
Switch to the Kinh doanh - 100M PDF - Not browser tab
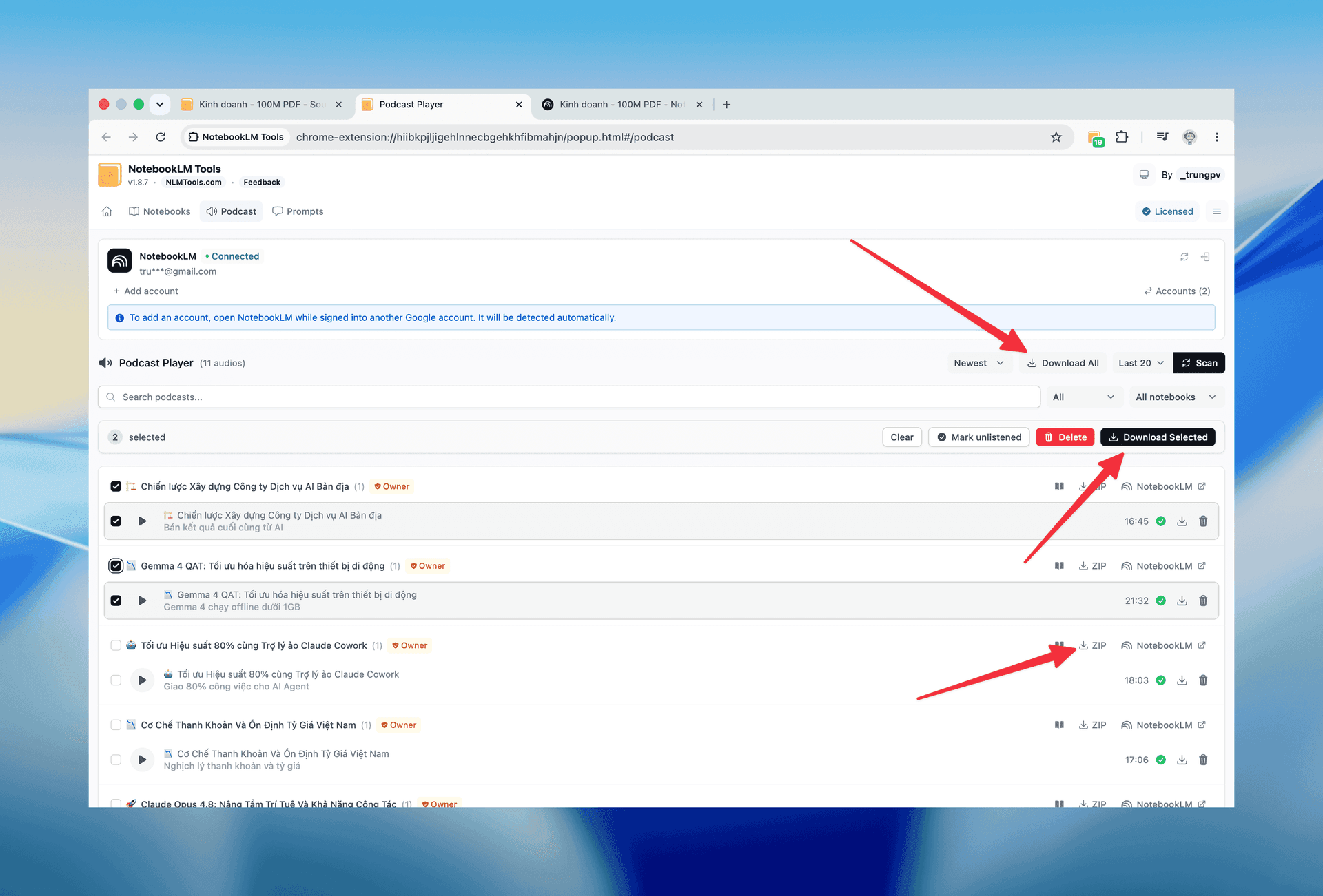pos(623,105)
